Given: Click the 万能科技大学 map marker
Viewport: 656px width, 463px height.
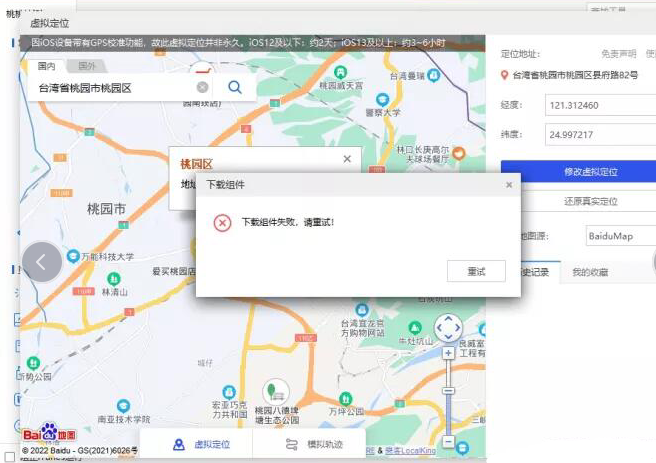Looking at the screenshot, I should point(73,256).
